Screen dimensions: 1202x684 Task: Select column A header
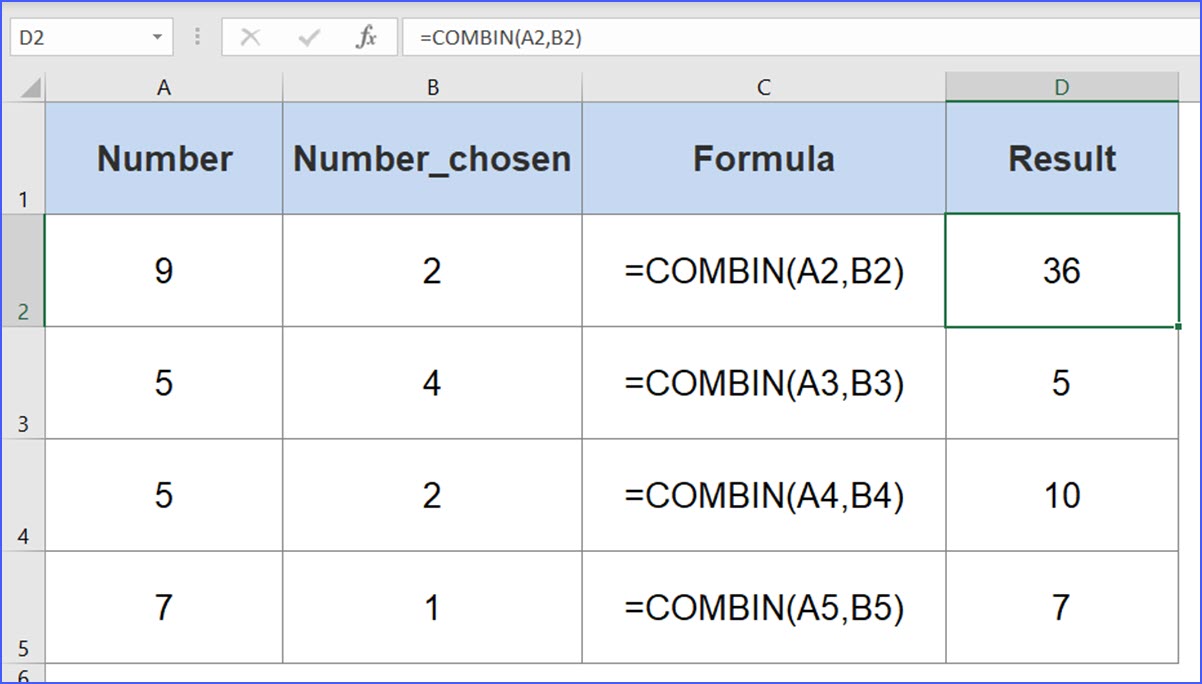(x=164, y=88)
